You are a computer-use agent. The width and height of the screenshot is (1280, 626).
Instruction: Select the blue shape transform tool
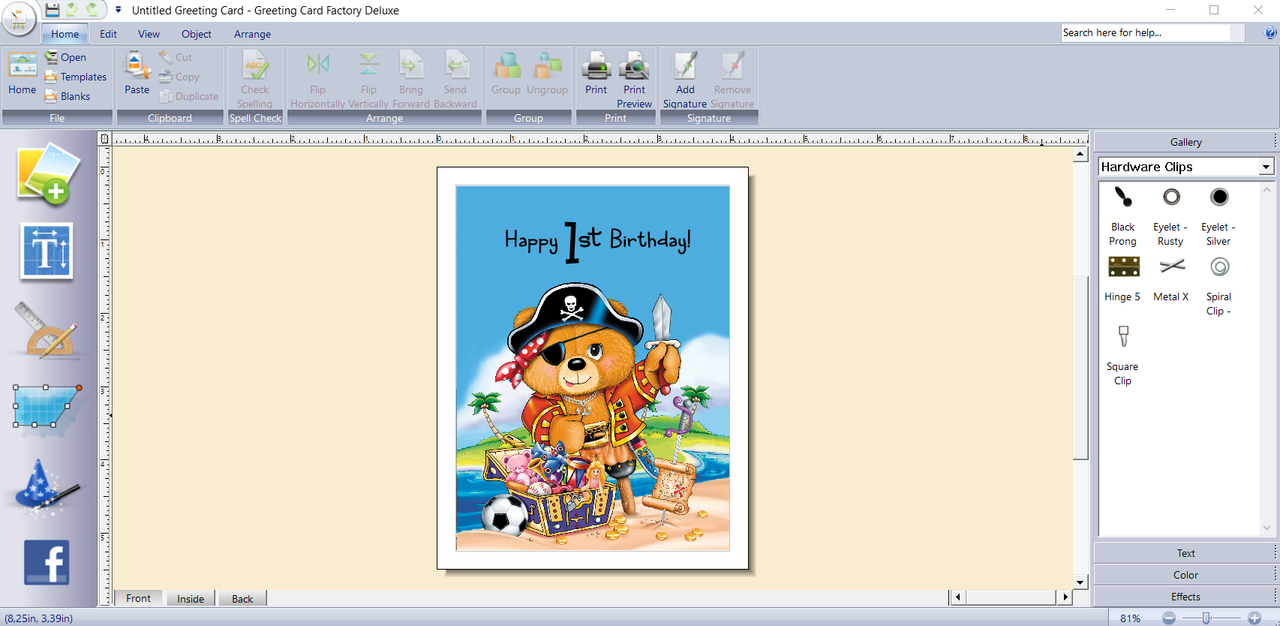[x=47, y=405]
